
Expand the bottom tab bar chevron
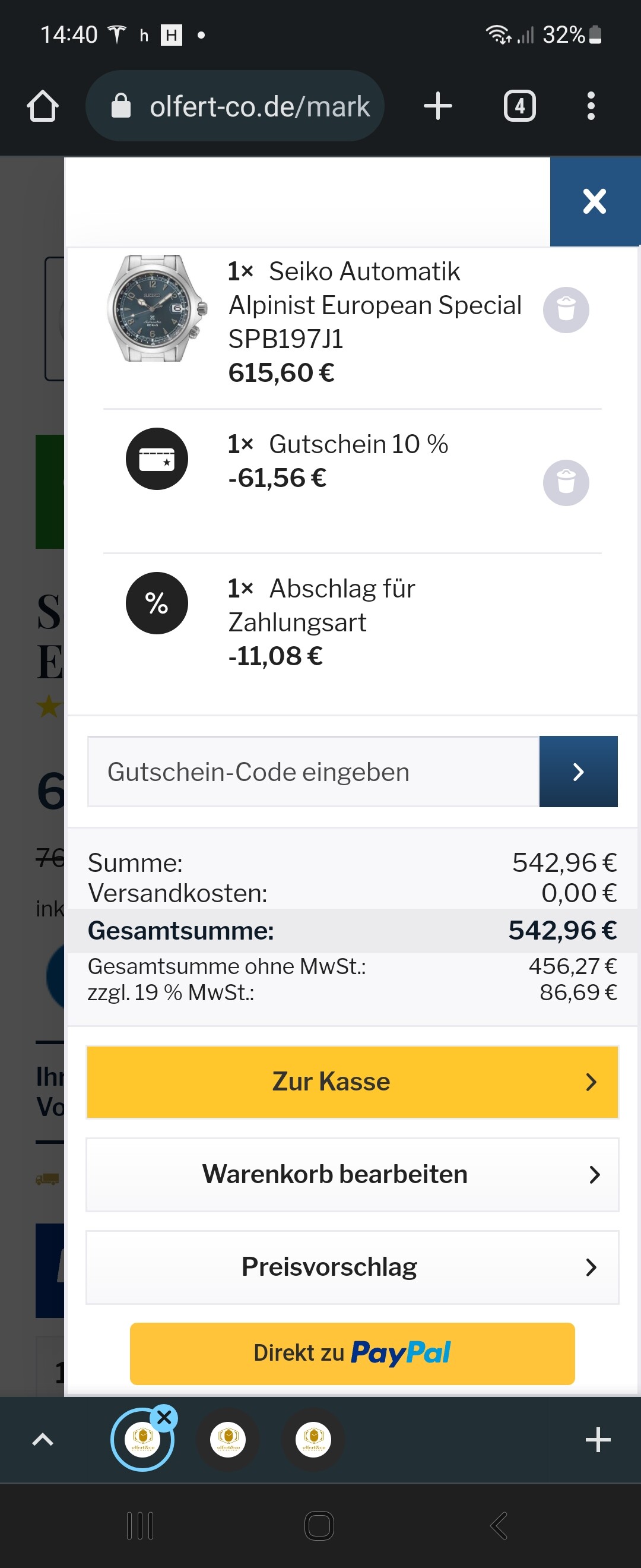[x=43, y=1440]
